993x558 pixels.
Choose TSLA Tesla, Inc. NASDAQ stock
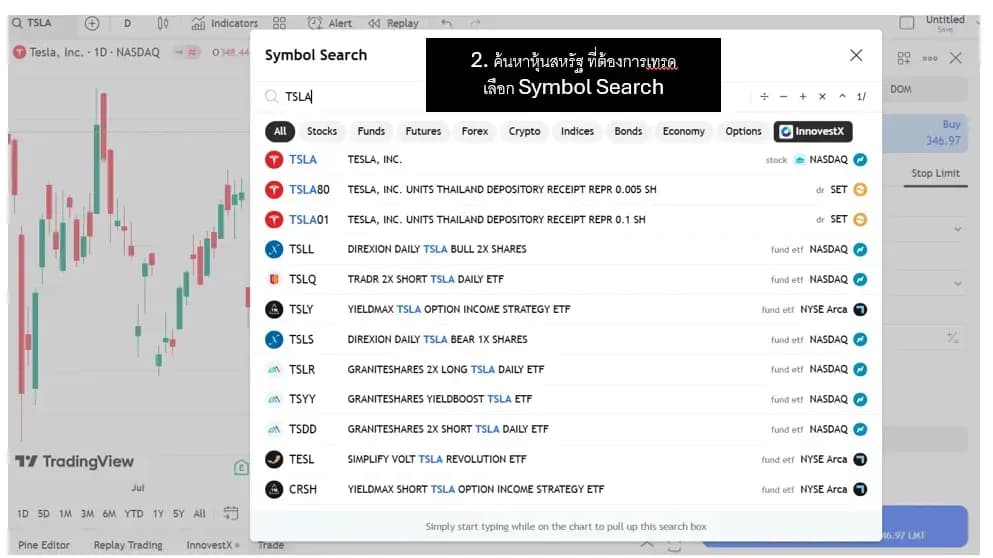tap(566, 160)
